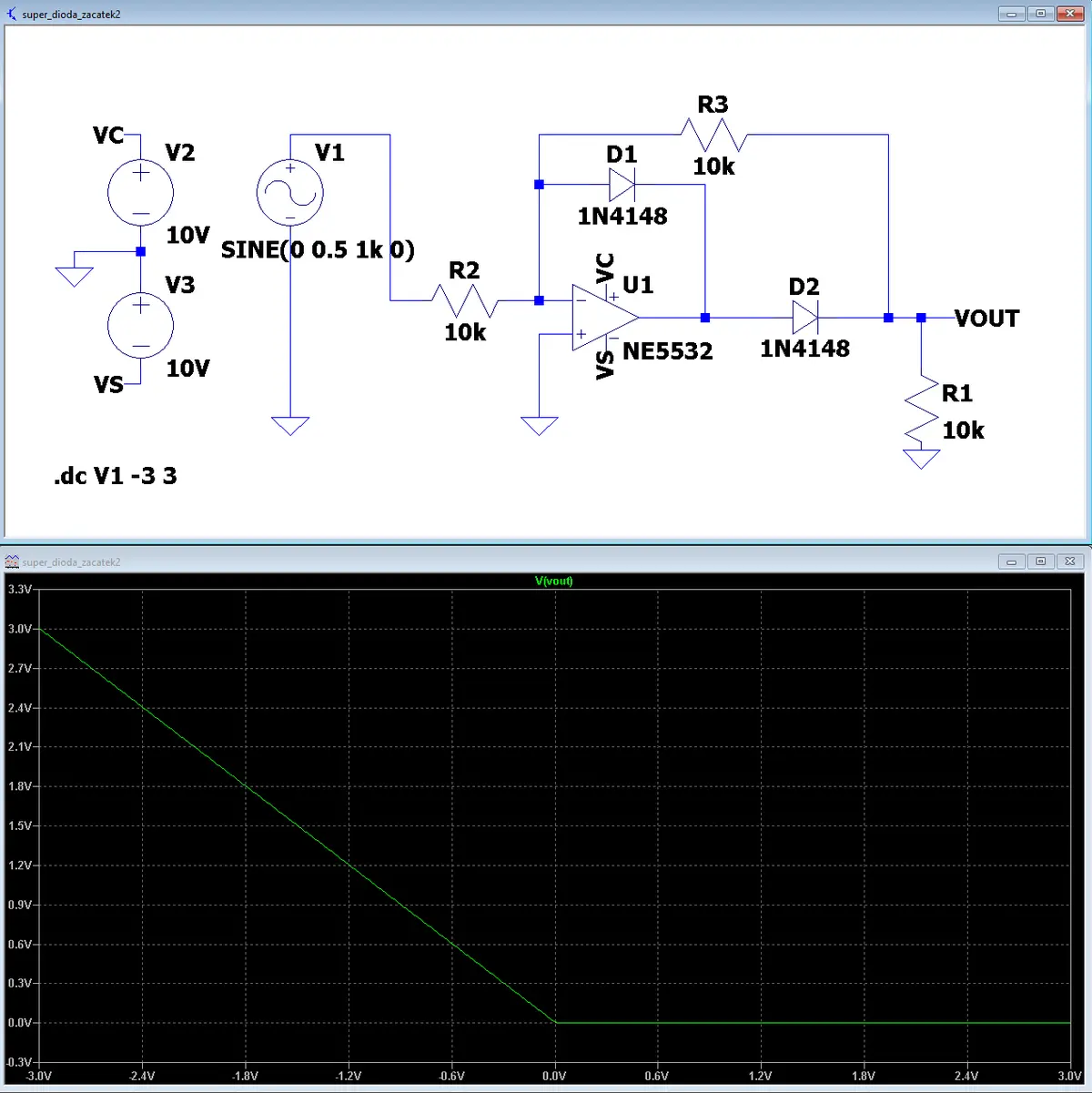Select the V1 sine voltage source symbol
Viewport: 1092px width, 1093px height.
click(x=290, y=193)
